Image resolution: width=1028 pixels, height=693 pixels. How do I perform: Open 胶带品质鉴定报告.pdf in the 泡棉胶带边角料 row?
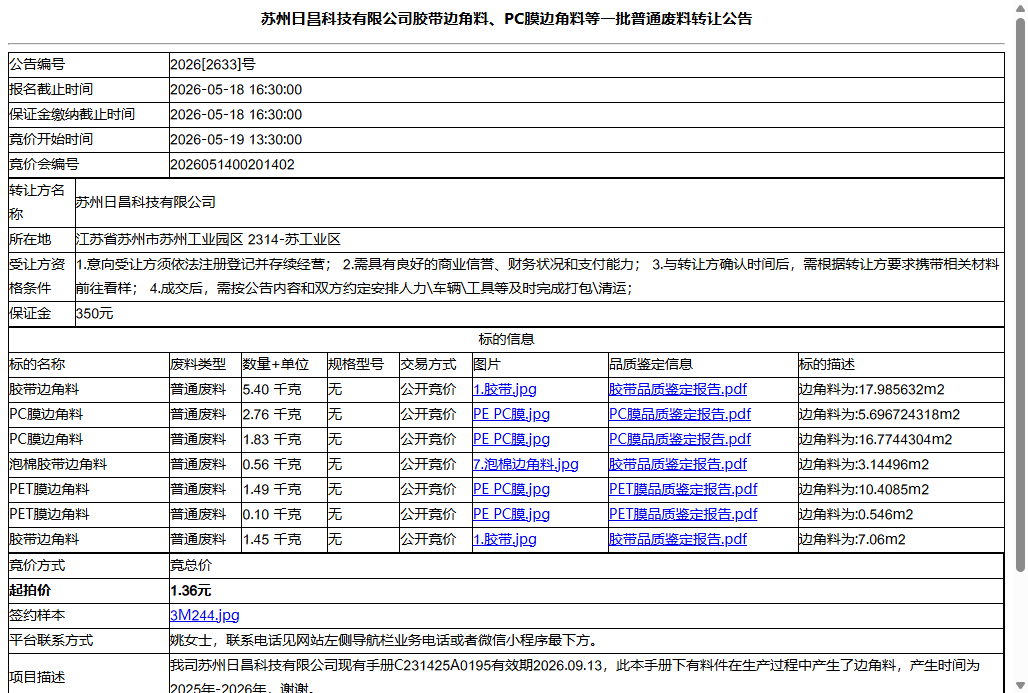point(677,464)
